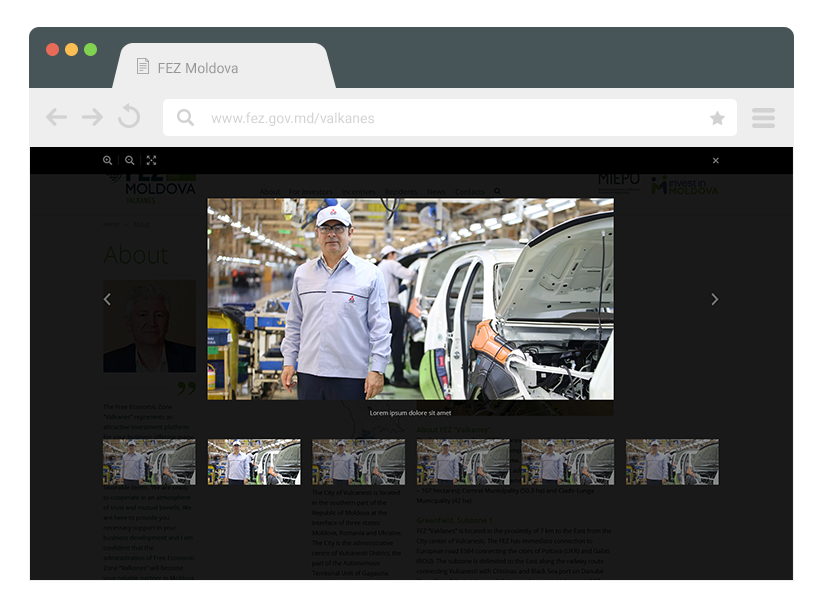Open the Incentives menu item
826x609 pixels.
click(x=358, y=192)
